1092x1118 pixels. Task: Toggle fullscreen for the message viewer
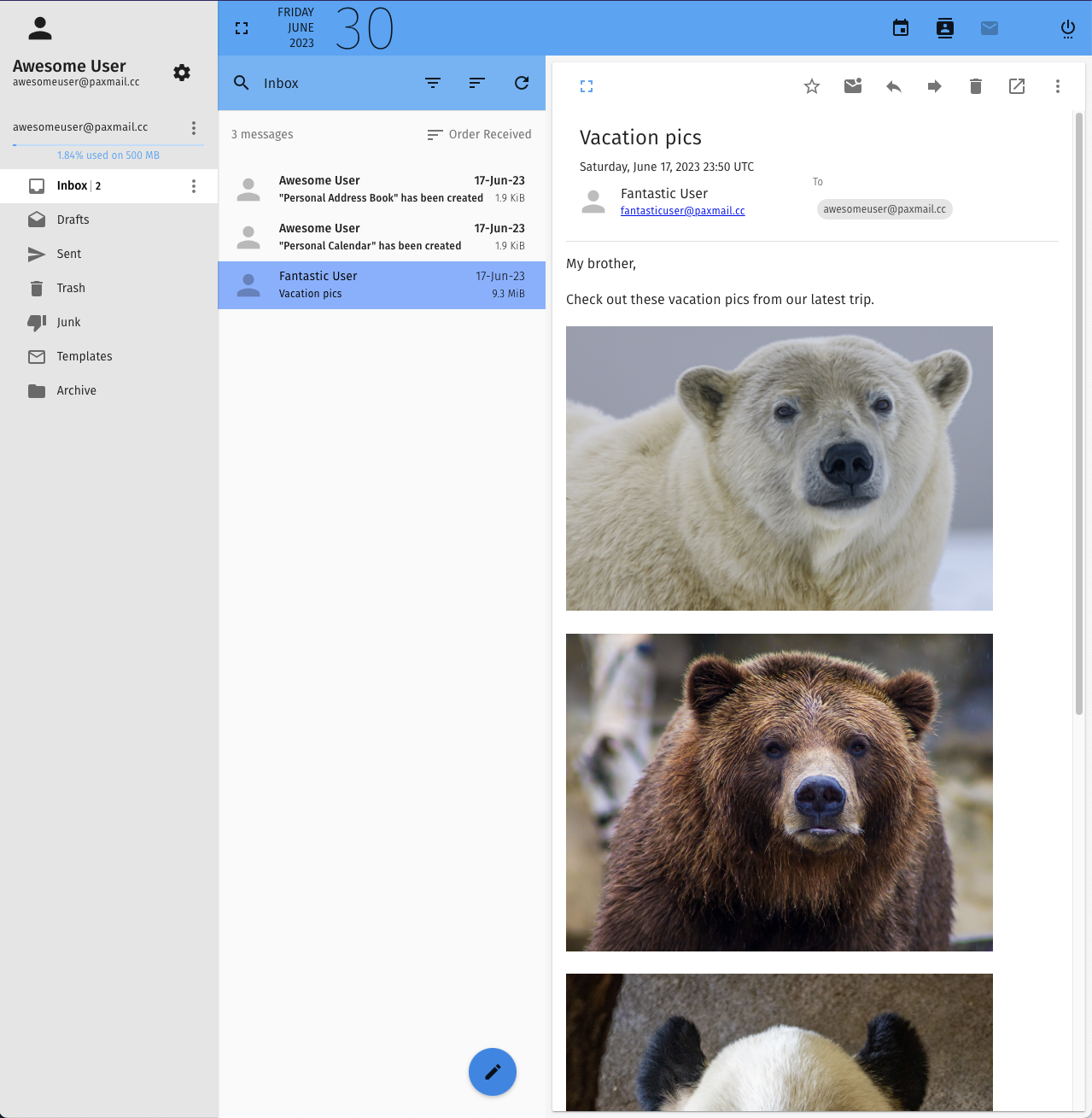(587, 86)
